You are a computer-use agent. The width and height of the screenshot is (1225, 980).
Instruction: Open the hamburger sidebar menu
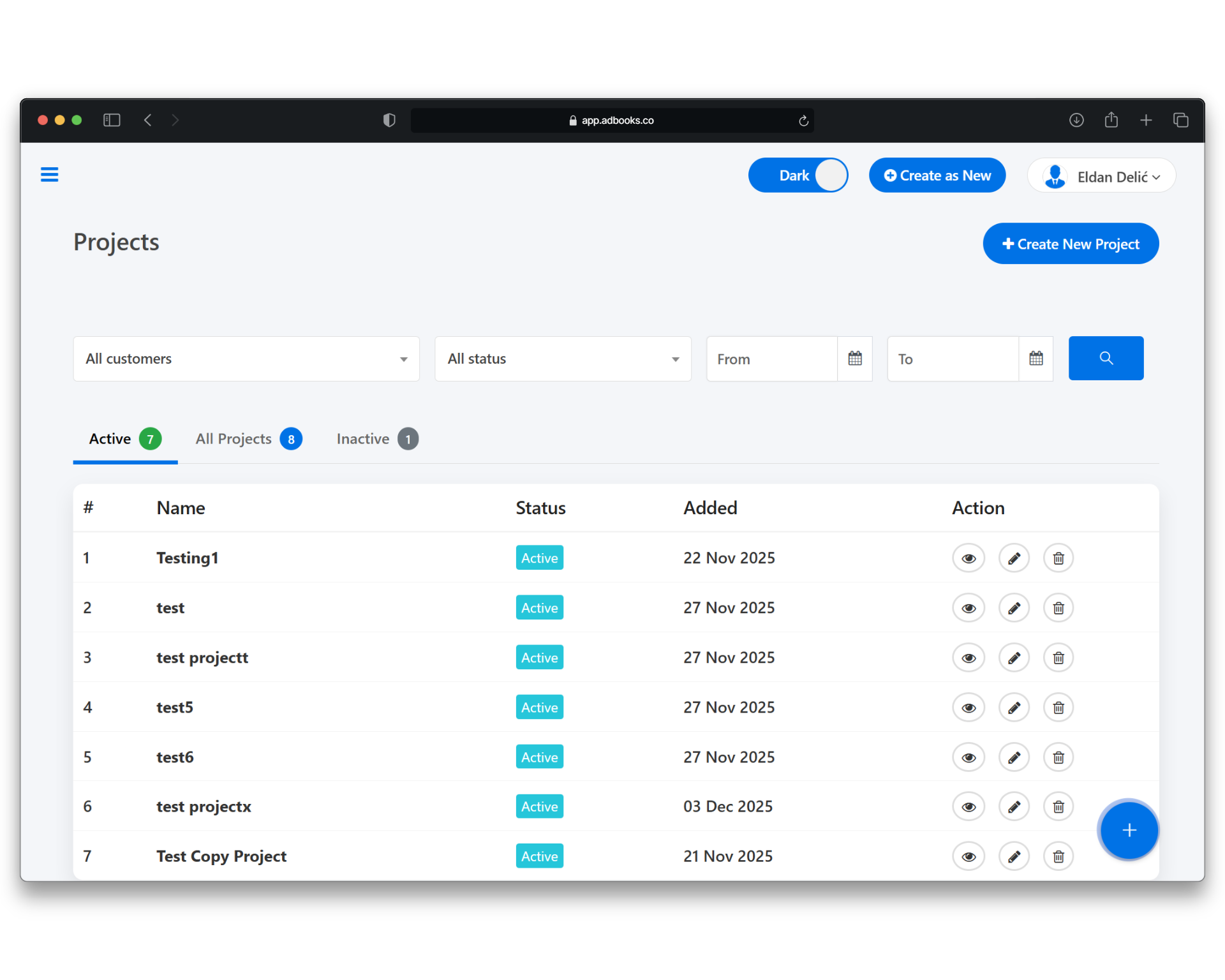pos(49,174)
